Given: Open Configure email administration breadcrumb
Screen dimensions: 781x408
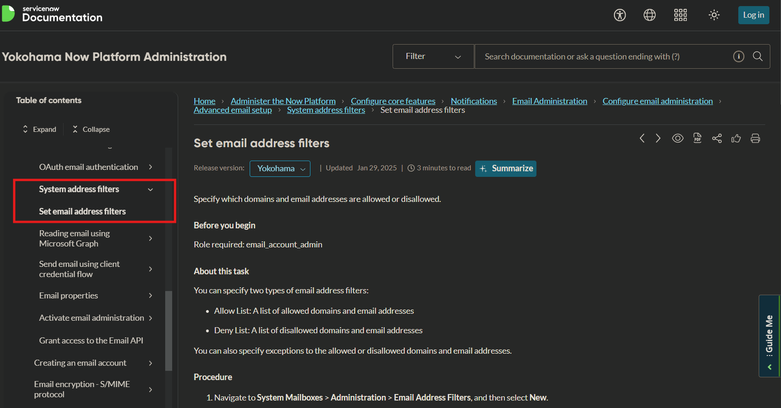Looking at the screenshot, I should [657, 101].
